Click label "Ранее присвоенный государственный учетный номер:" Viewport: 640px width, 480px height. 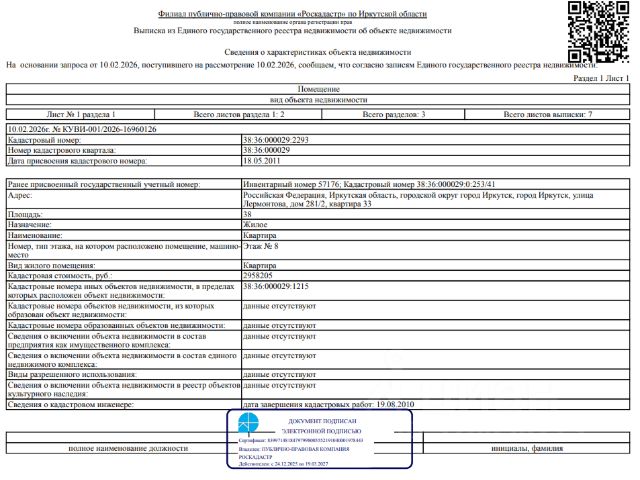pos(104,184)
